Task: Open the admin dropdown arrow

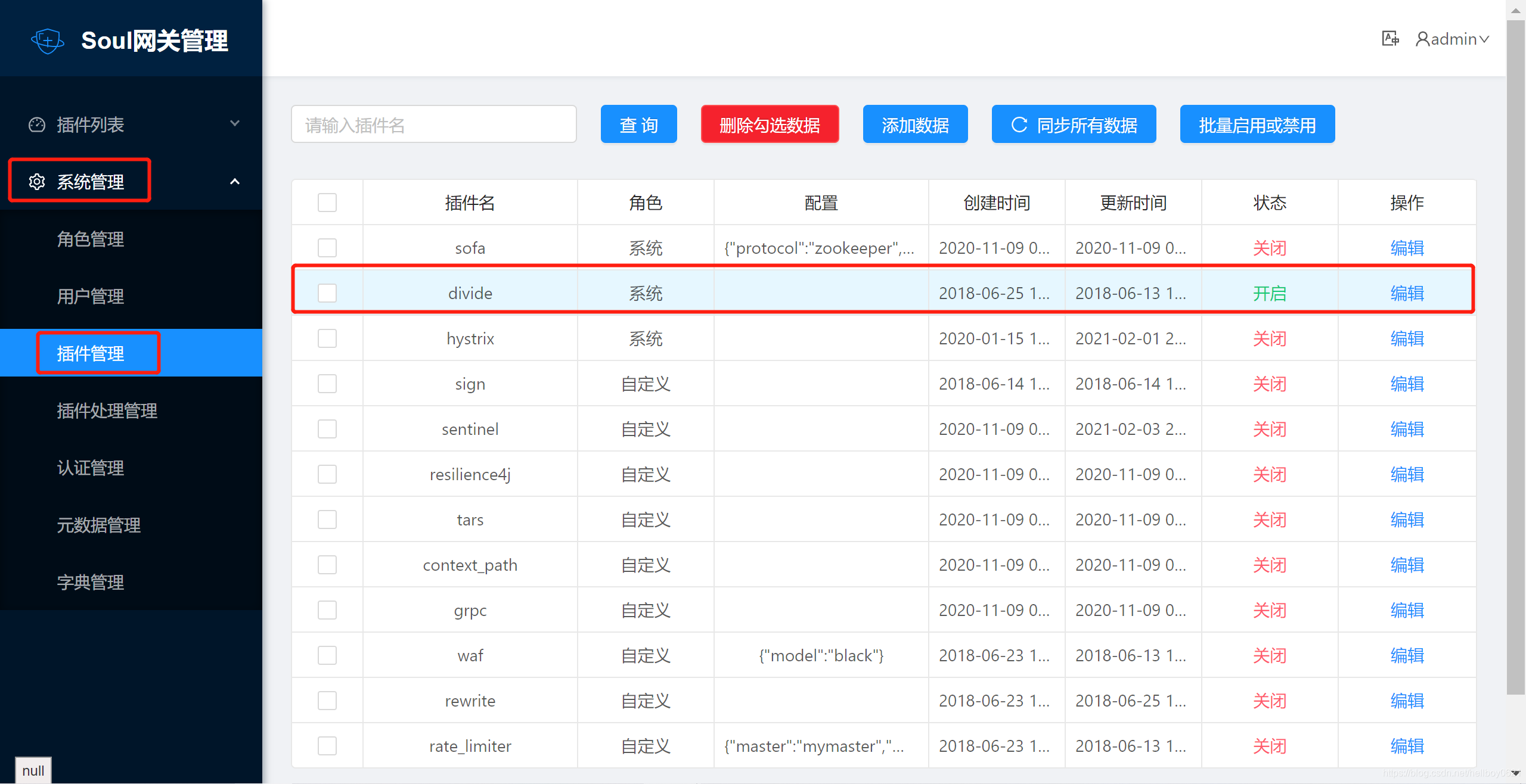Action: pos(1484,39)
